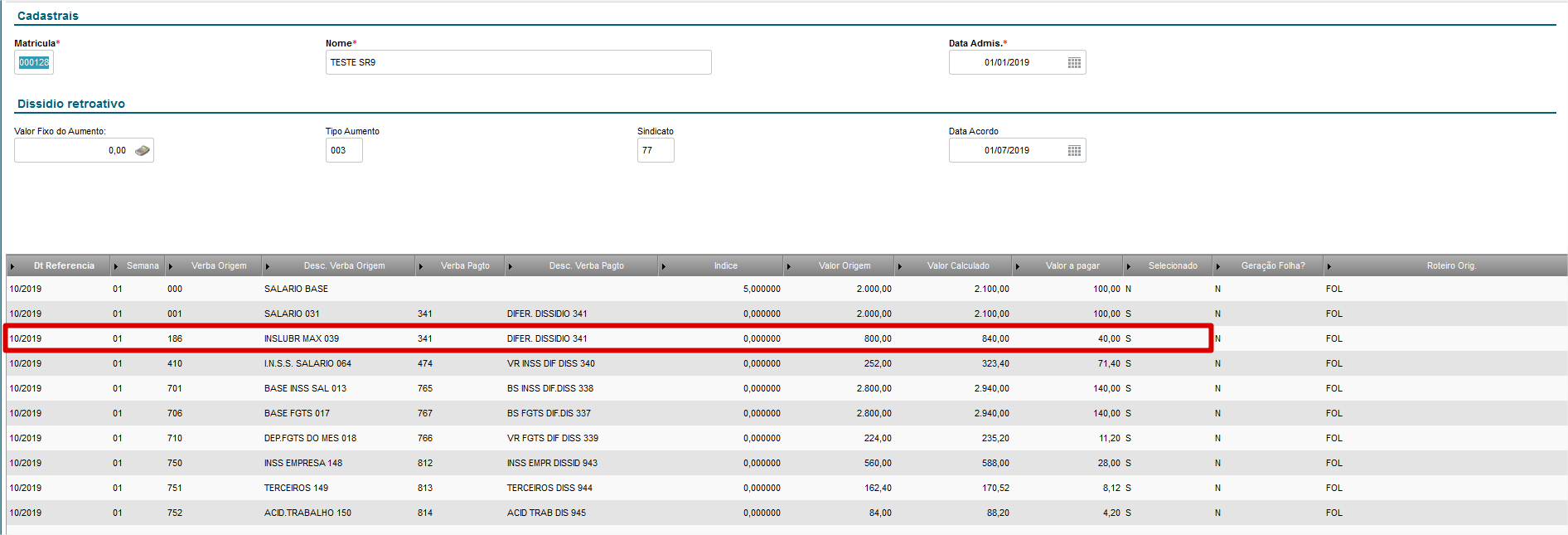
Task: Click BS INSS DIF.DISS 338 cell
Action: [x=550, y=388]
